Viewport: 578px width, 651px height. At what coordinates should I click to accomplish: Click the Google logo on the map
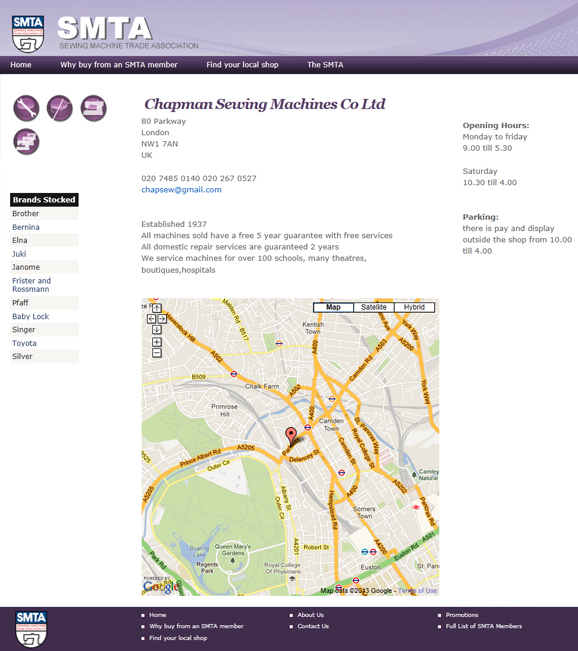click(161, 587)
